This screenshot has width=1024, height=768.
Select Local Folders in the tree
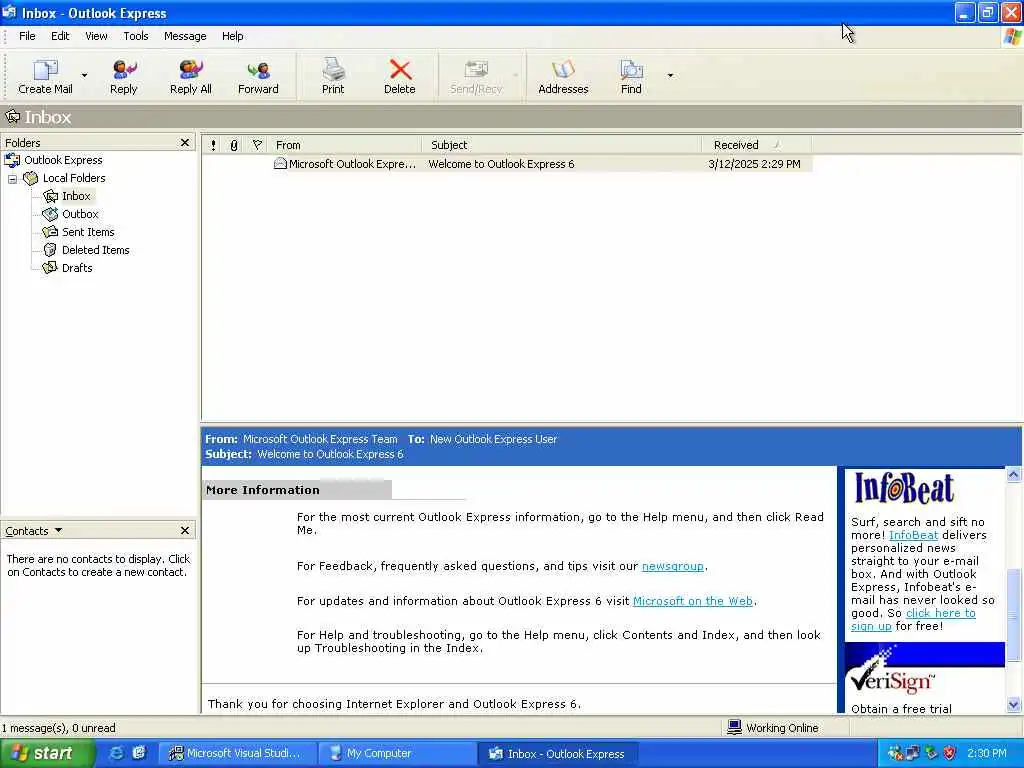point(73,178)
